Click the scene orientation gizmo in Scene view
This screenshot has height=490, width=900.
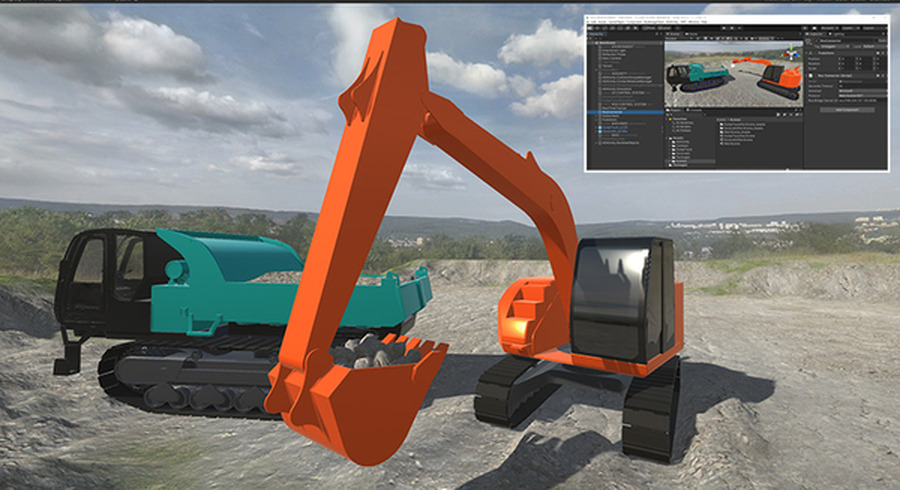[792, 54]
